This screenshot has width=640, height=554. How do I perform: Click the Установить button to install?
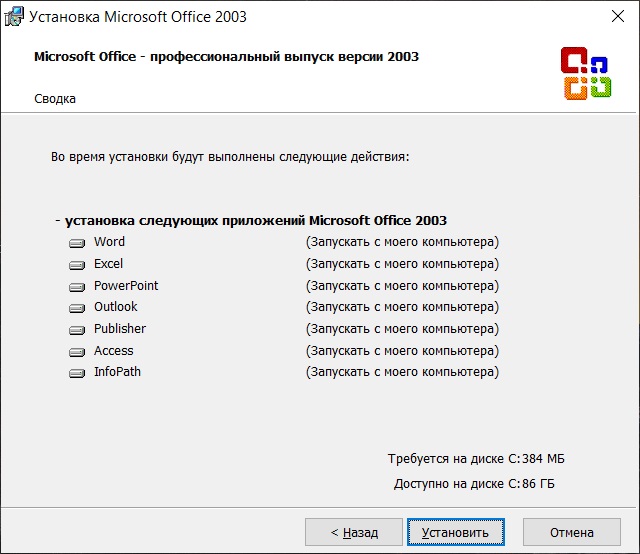click(456, 532)
